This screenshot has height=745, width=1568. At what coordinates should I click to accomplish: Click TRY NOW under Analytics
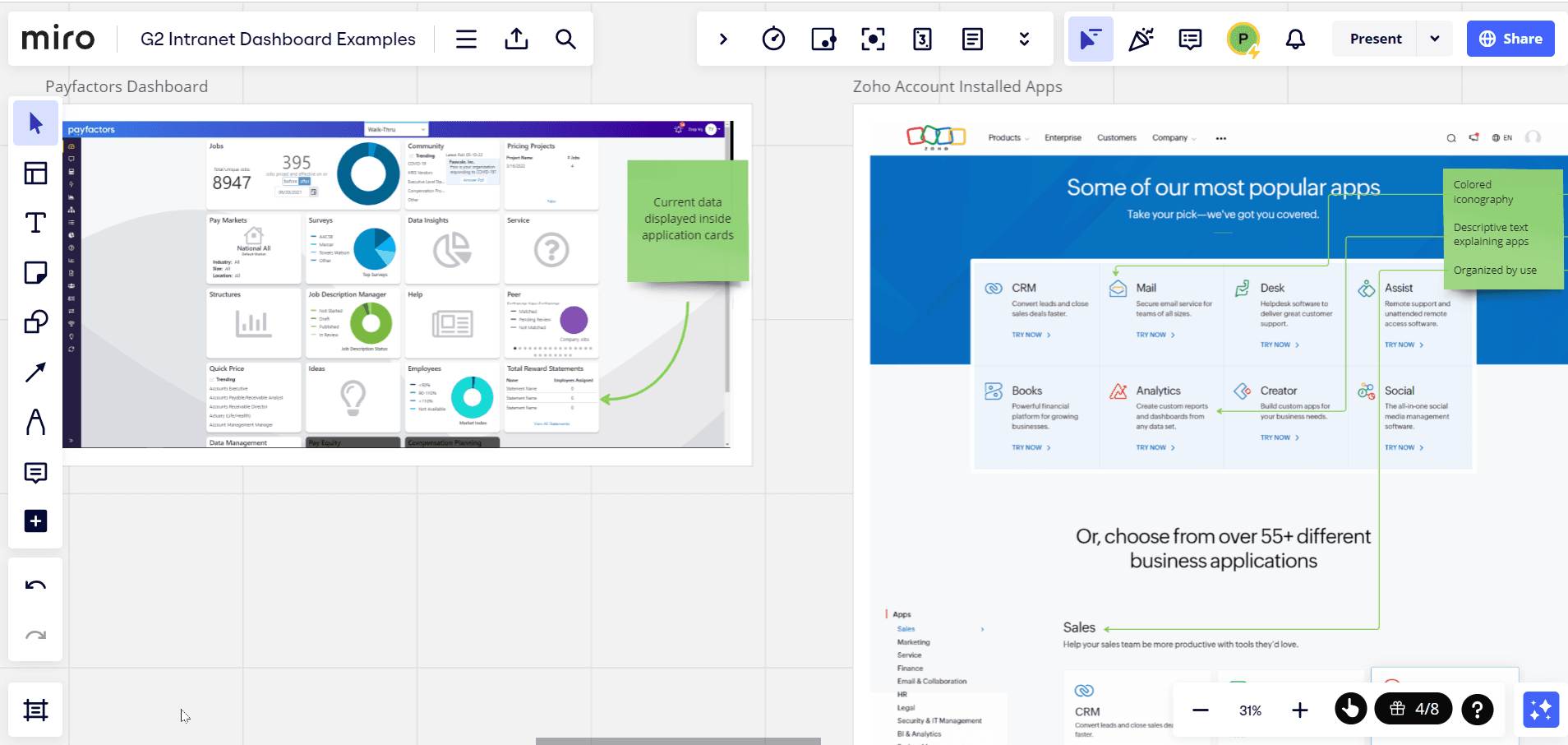coord(1155,447)
